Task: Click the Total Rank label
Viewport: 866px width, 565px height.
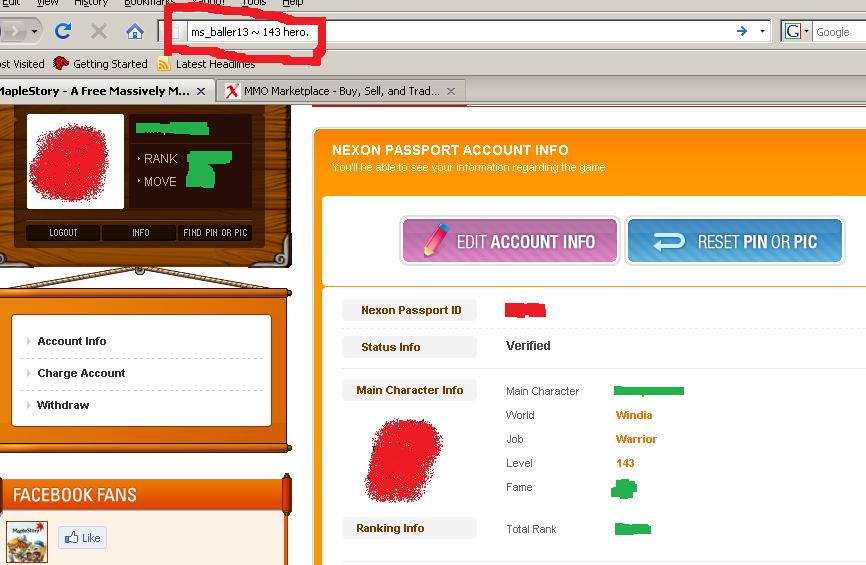Action: click(531, 530)
